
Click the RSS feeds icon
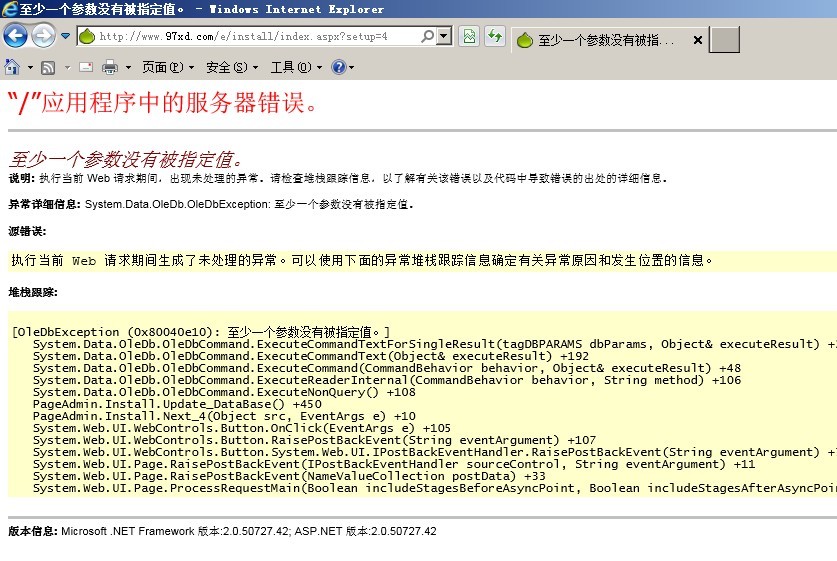[47, 68]
